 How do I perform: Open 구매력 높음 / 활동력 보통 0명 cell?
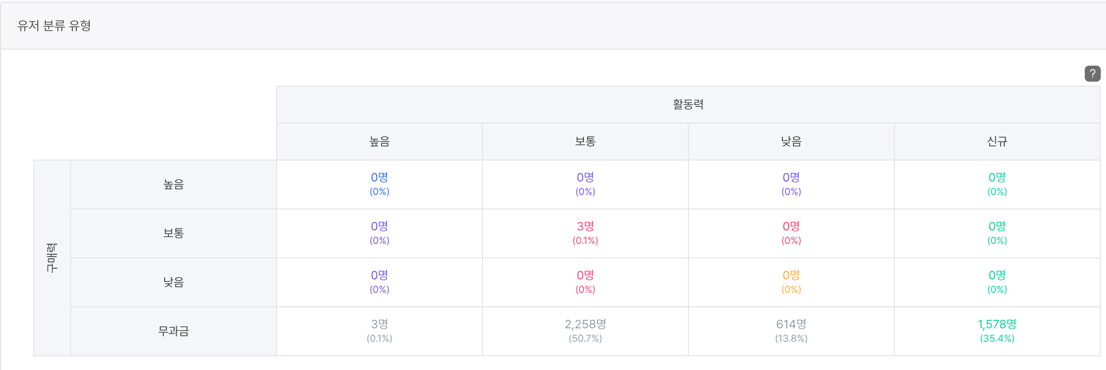585,185
